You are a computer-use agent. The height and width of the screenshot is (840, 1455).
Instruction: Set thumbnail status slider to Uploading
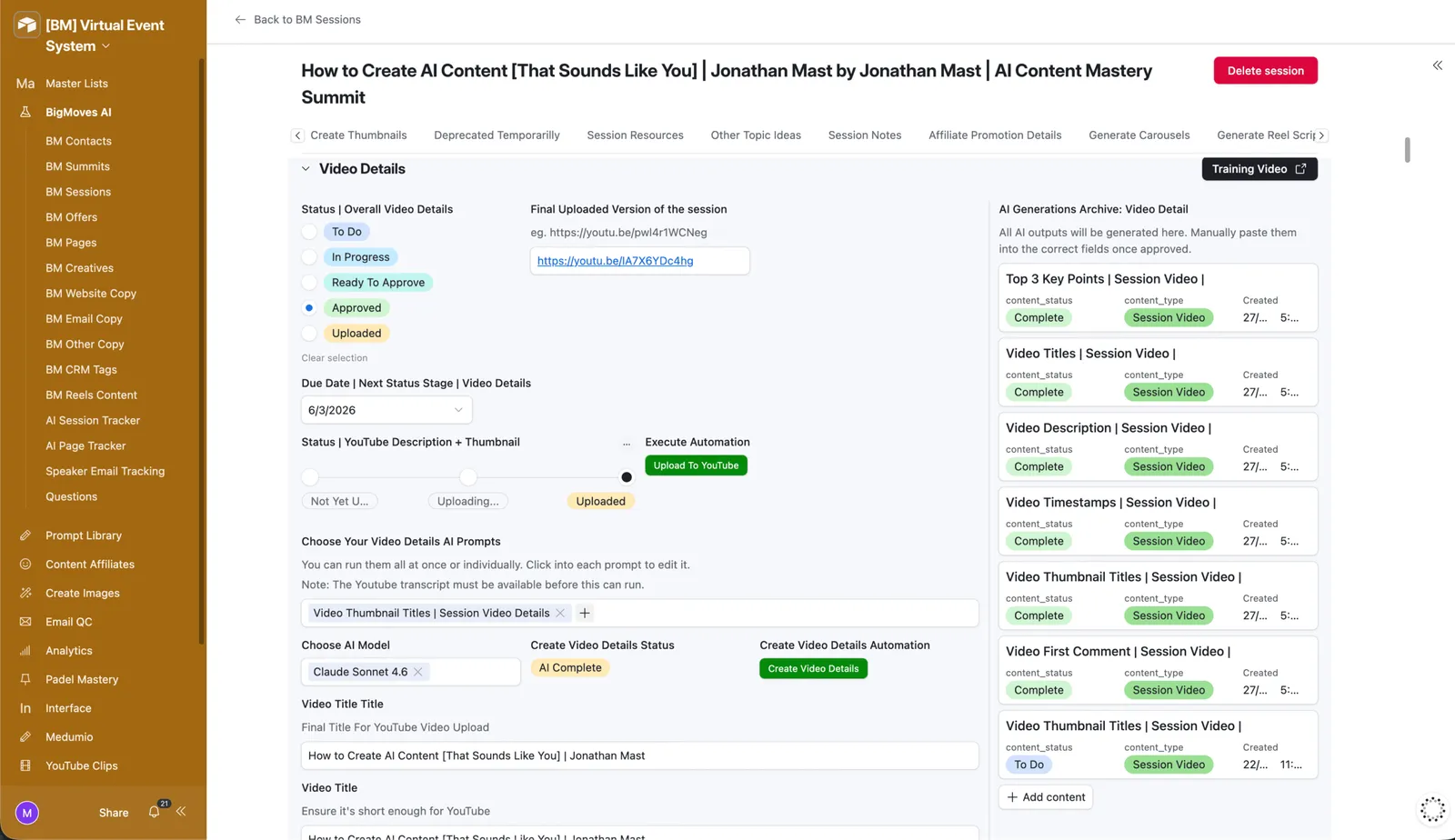coord(468,477)
